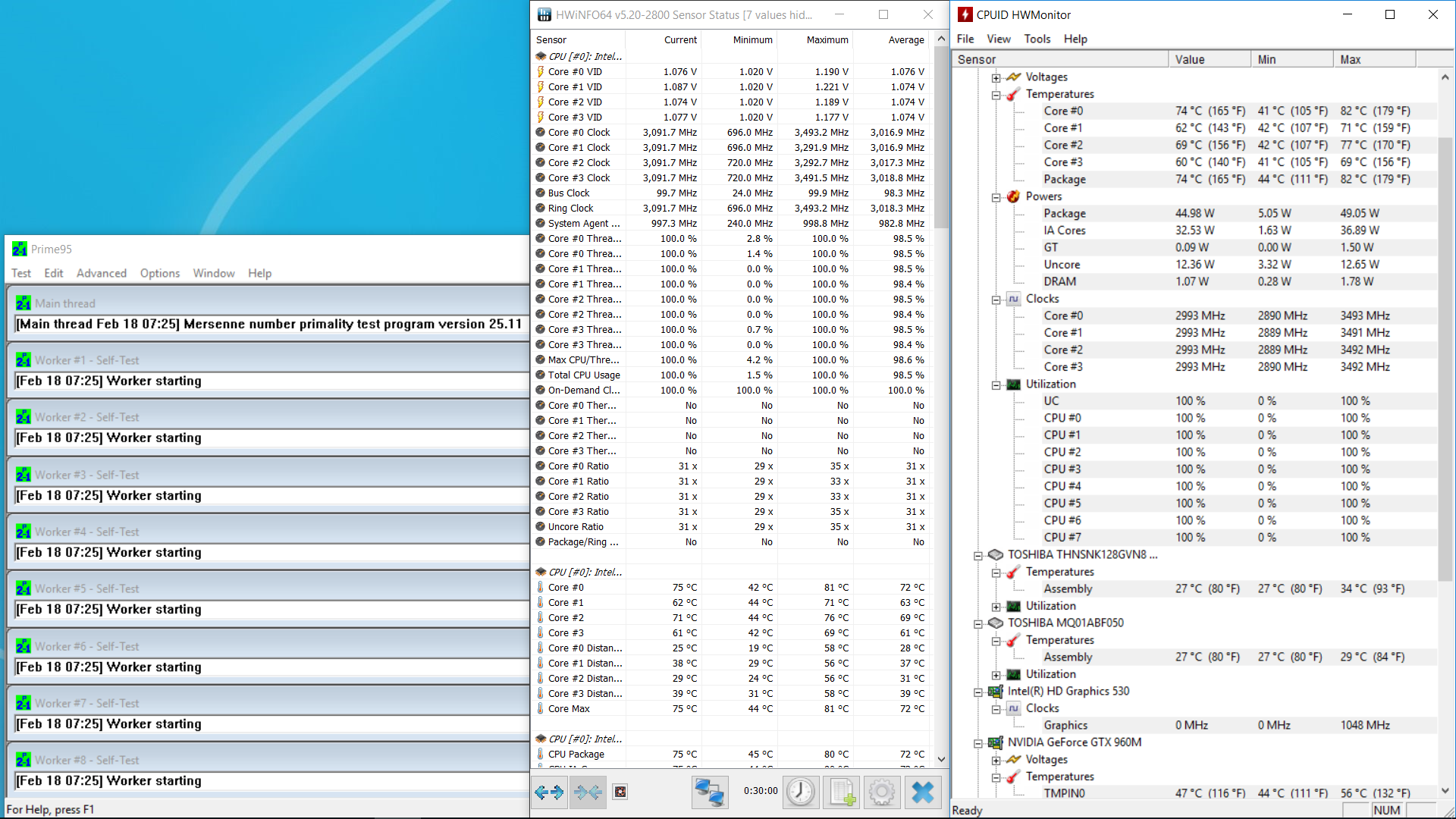Click the Worker #8 Self-Test window icon

[24, 760]
